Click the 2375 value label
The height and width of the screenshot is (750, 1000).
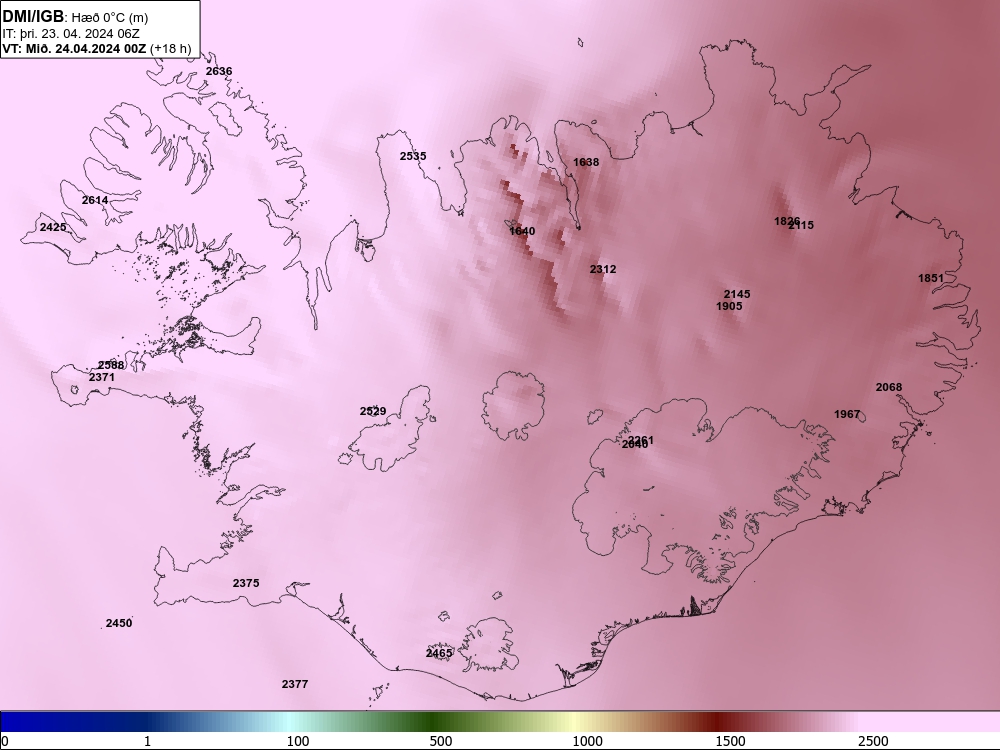[246, 584]
